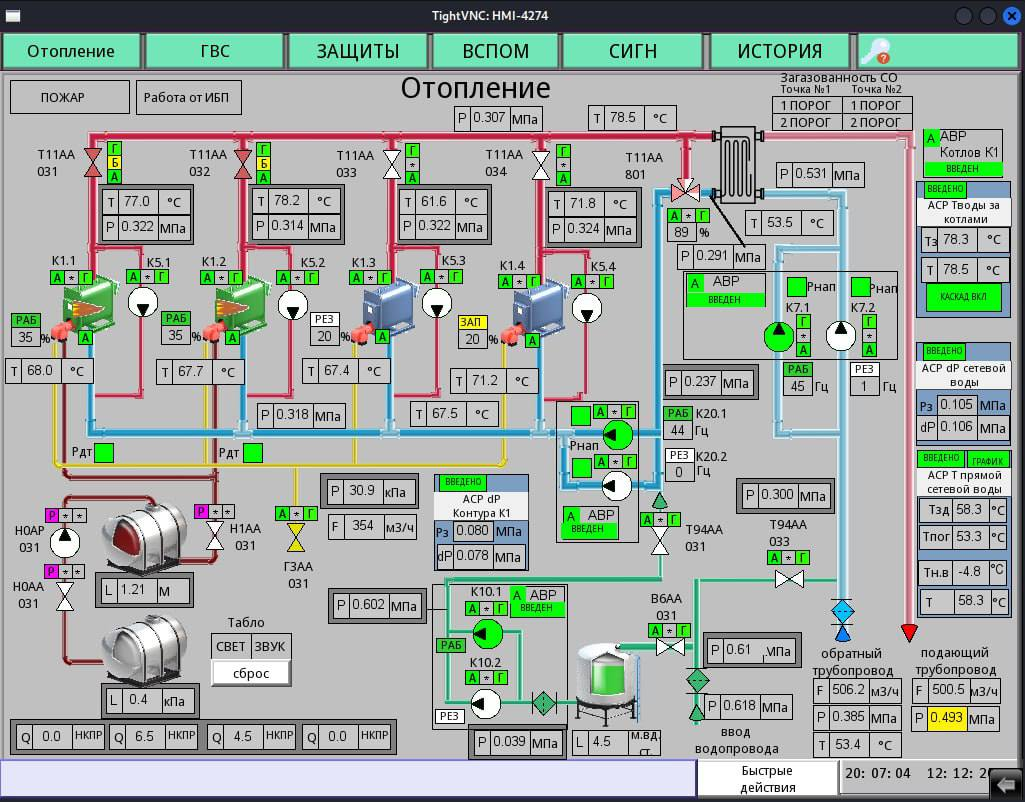
Task: Click the Рдт green indicator under K1.2
Action: pos(252,452)
